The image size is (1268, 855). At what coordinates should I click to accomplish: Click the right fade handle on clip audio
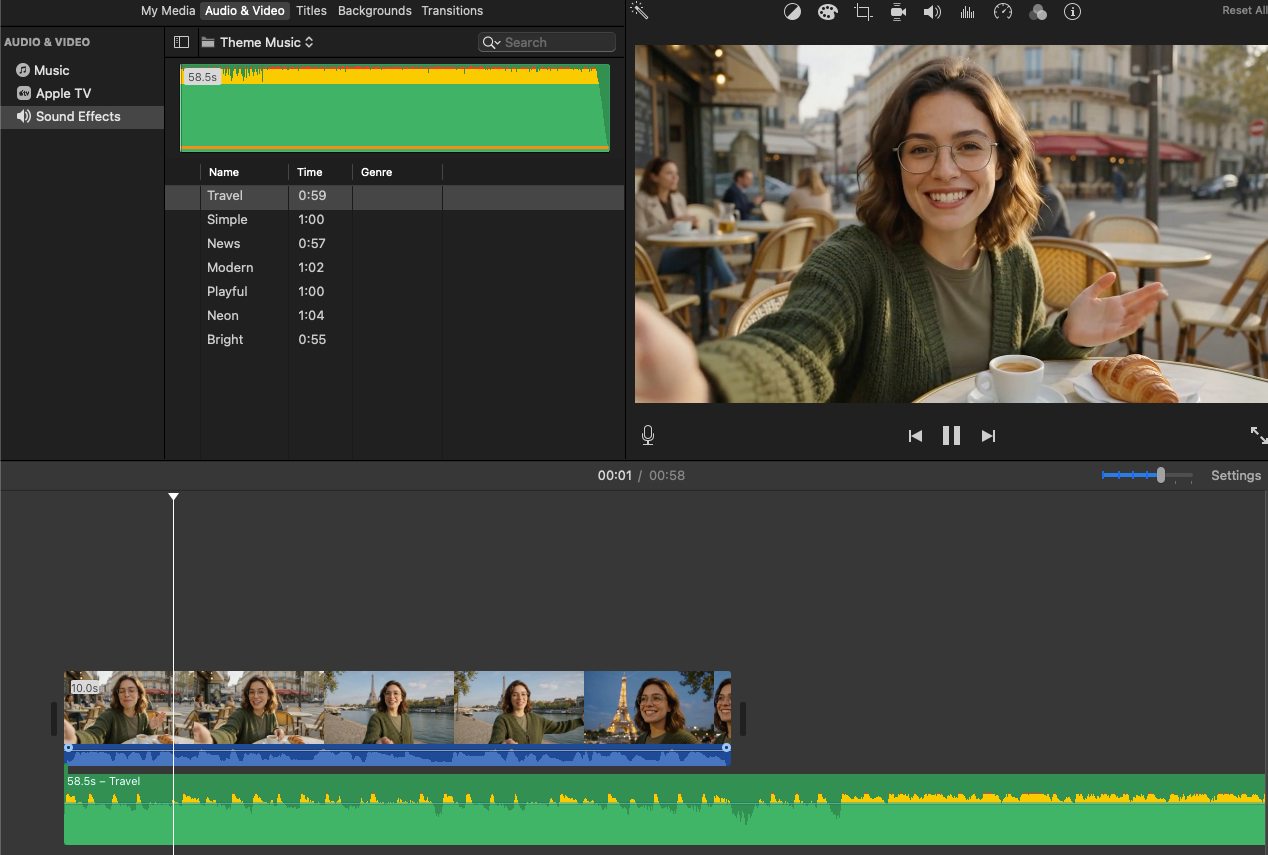[x=726, y=748]
